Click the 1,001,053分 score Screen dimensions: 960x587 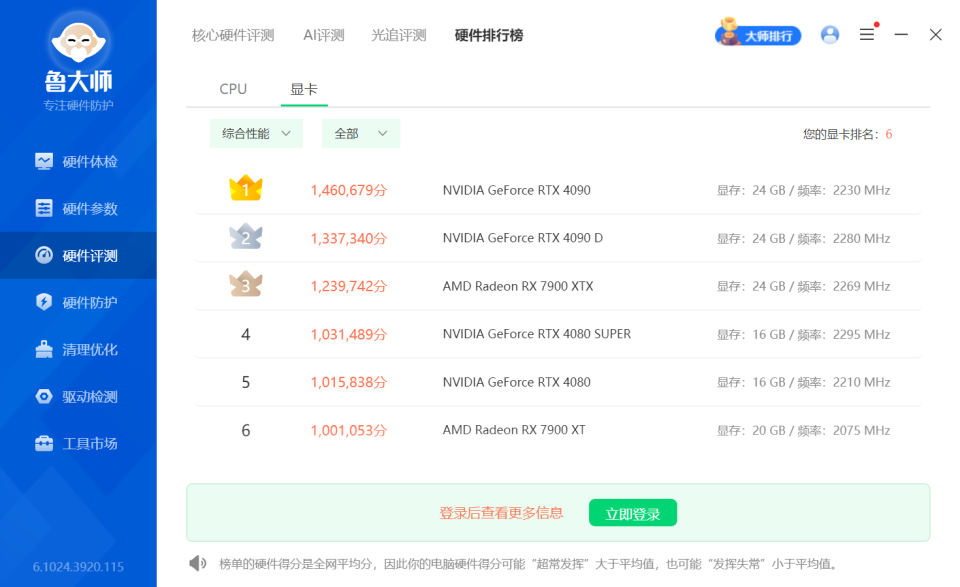pos(349,430)
